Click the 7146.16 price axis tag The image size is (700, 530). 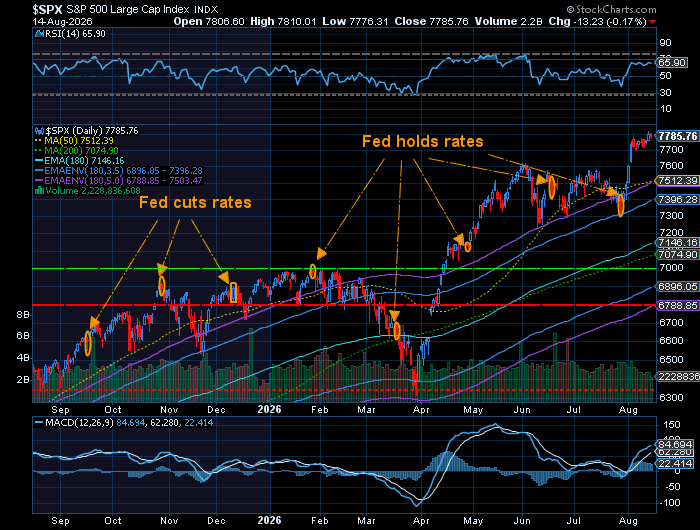click(678, 243)
